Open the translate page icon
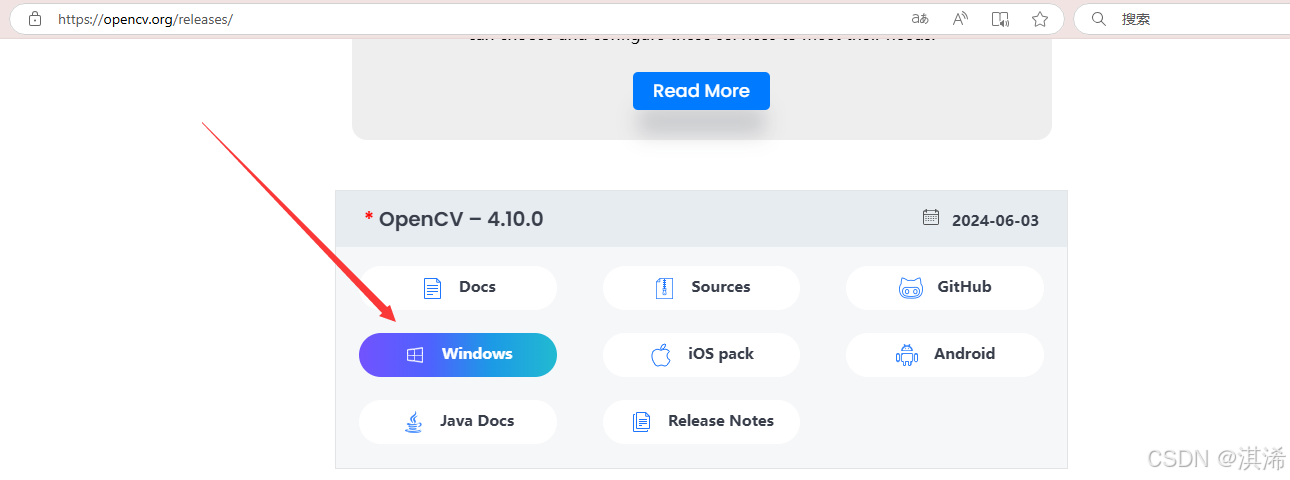 [920, 19]
